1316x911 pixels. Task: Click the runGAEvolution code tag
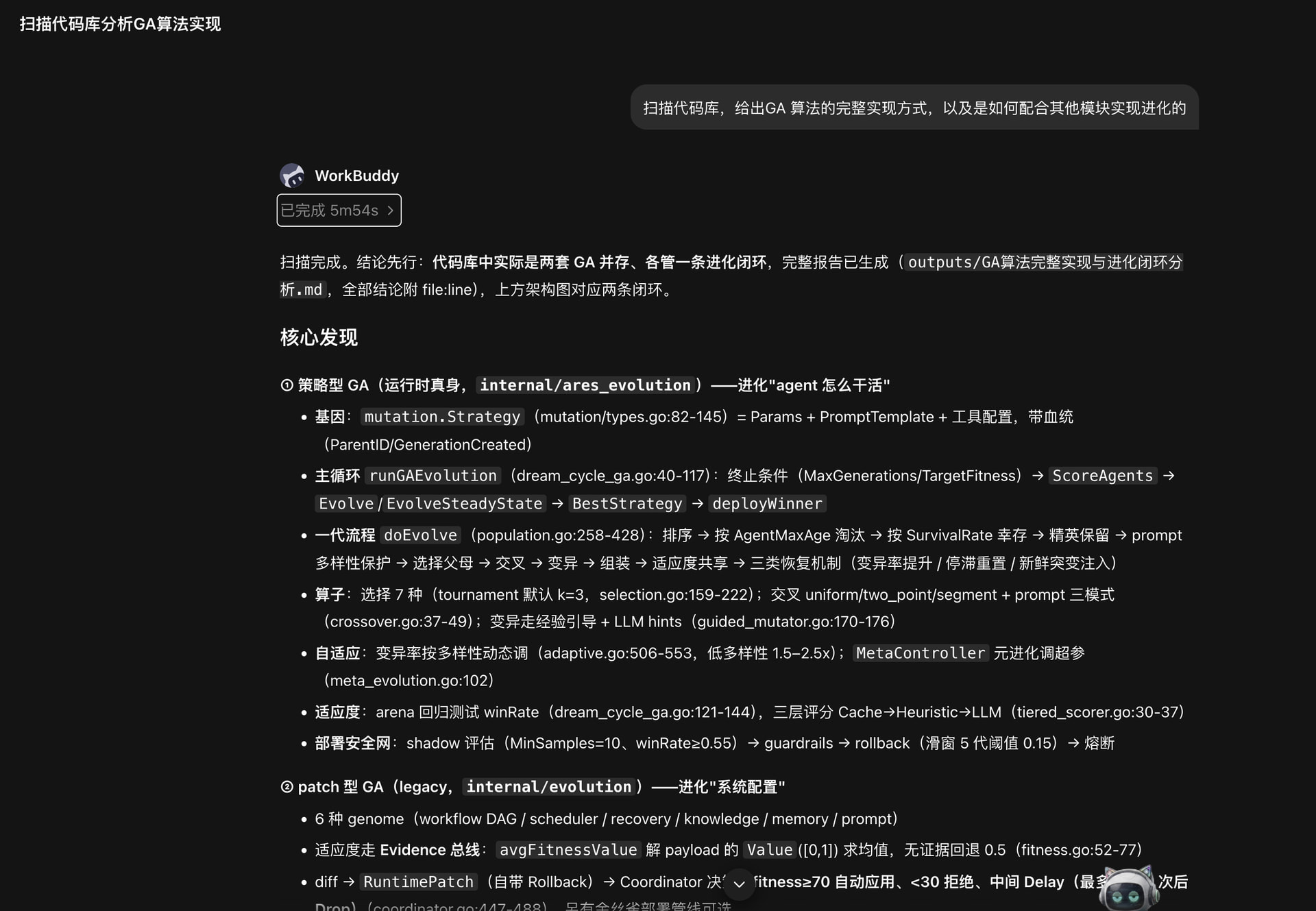[433, 476]
